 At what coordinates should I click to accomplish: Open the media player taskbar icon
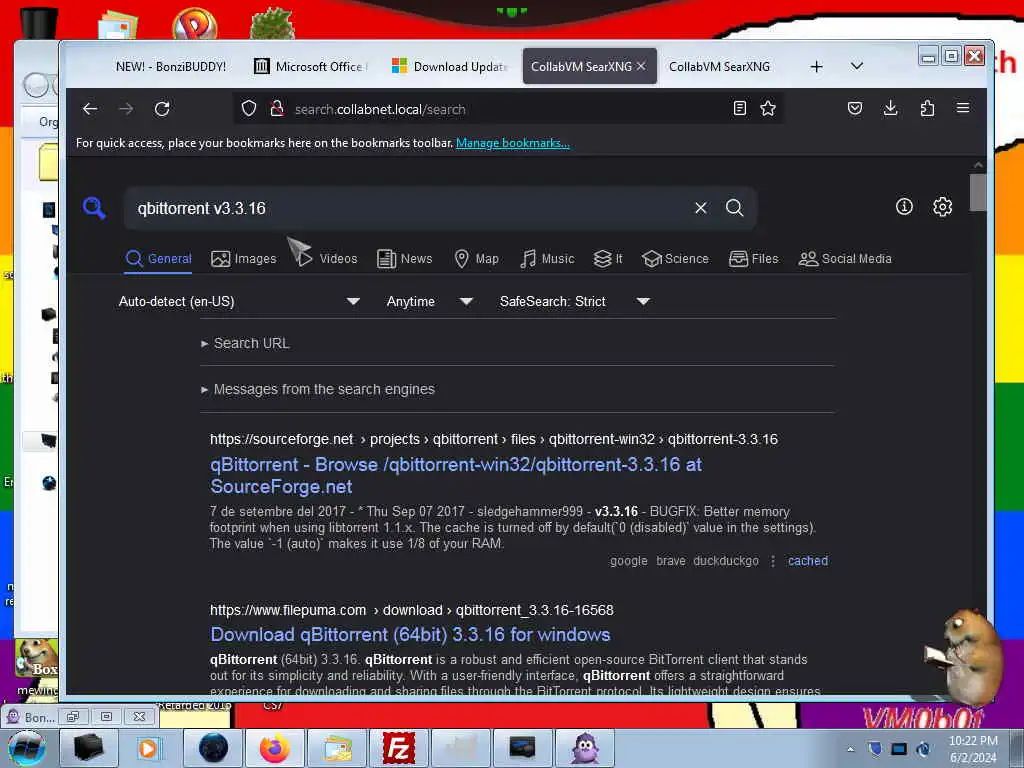click(x=148, y=748)
